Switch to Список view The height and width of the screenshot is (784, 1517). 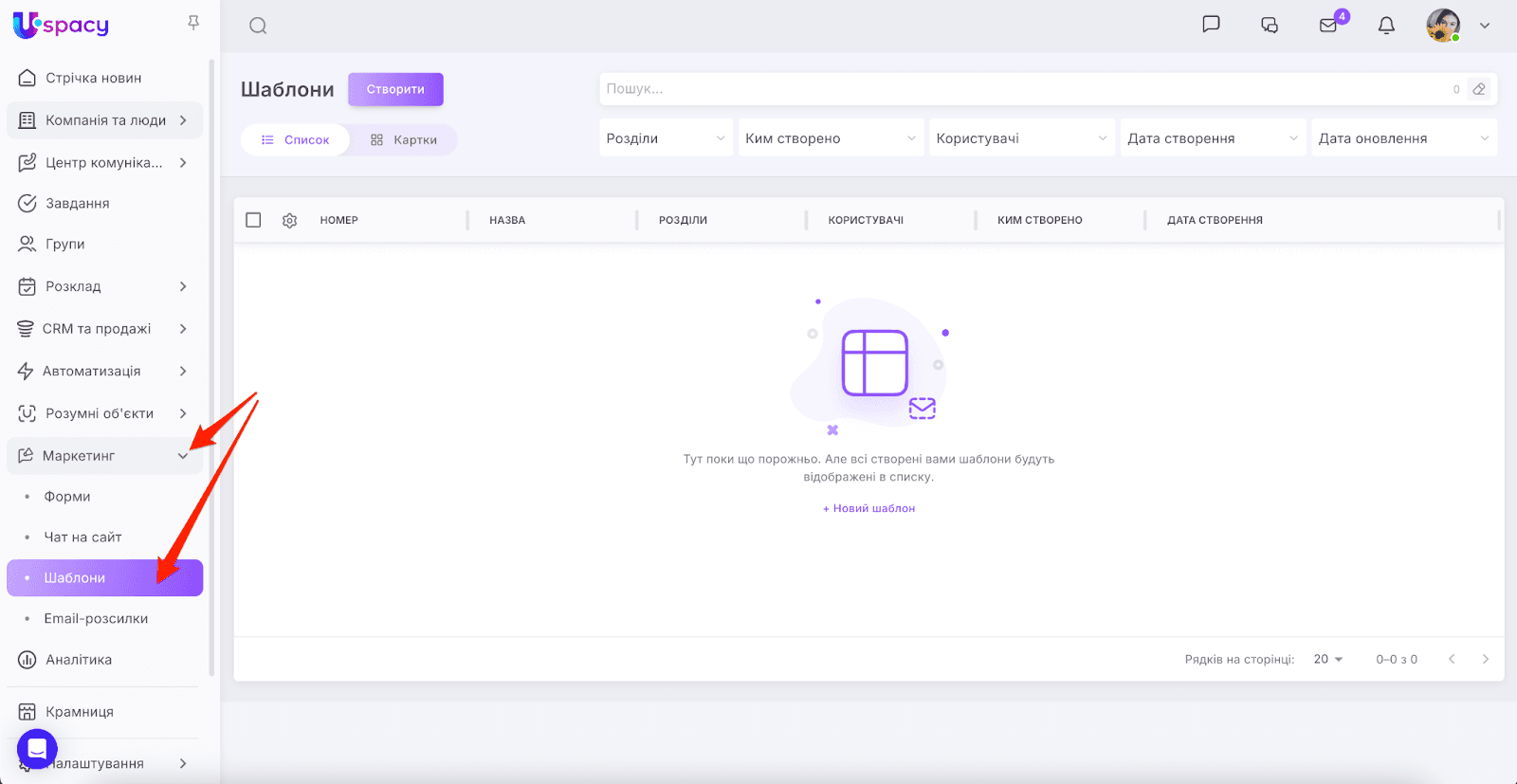tap(296, 139)
